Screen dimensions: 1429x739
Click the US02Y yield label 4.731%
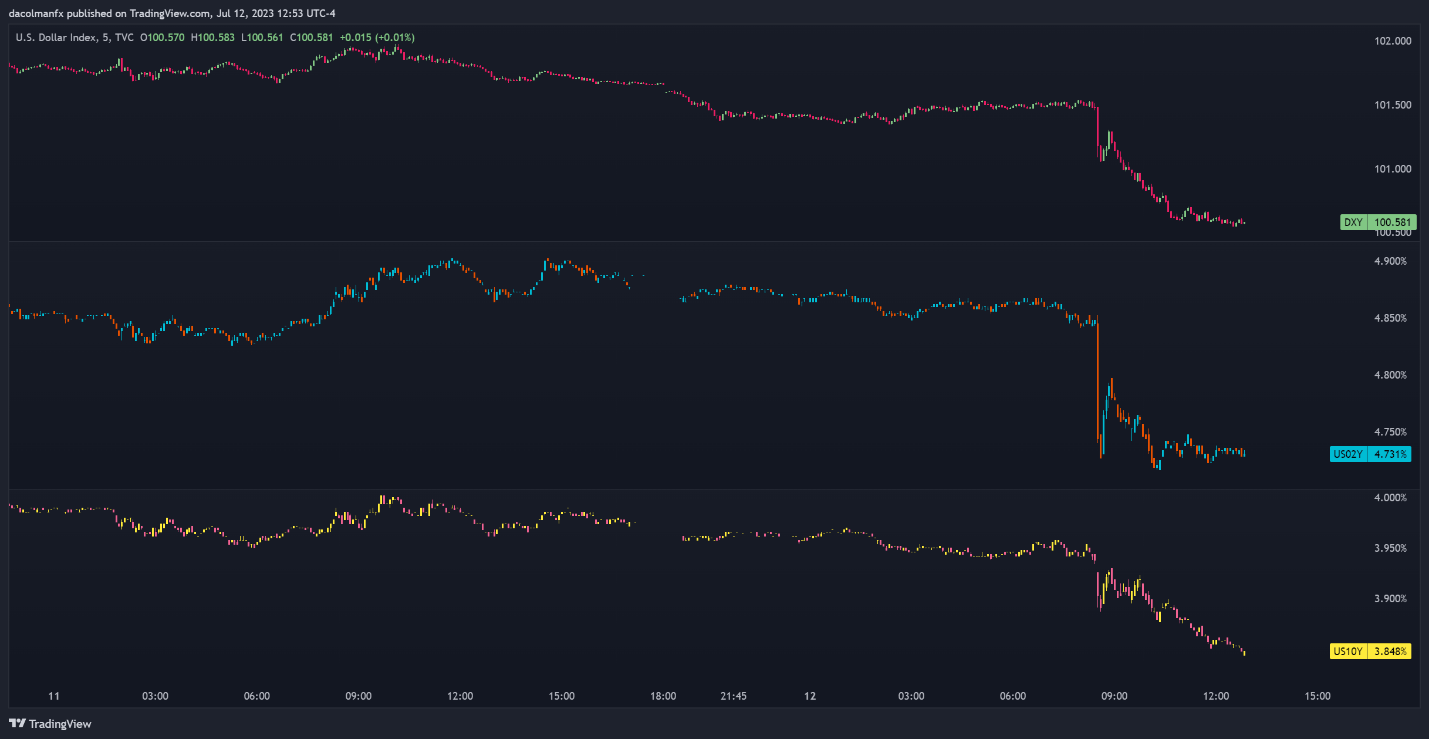[1390, 454]
